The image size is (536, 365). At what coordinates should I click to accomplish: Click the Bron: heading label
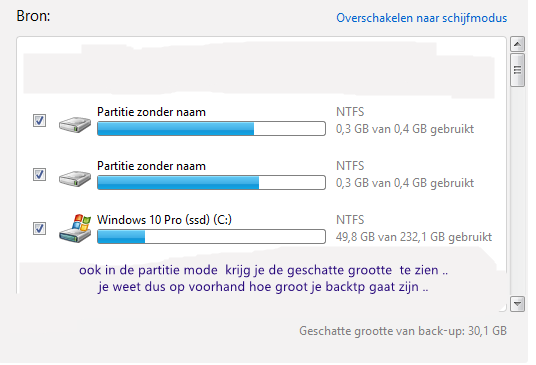(x=34, y=16)
